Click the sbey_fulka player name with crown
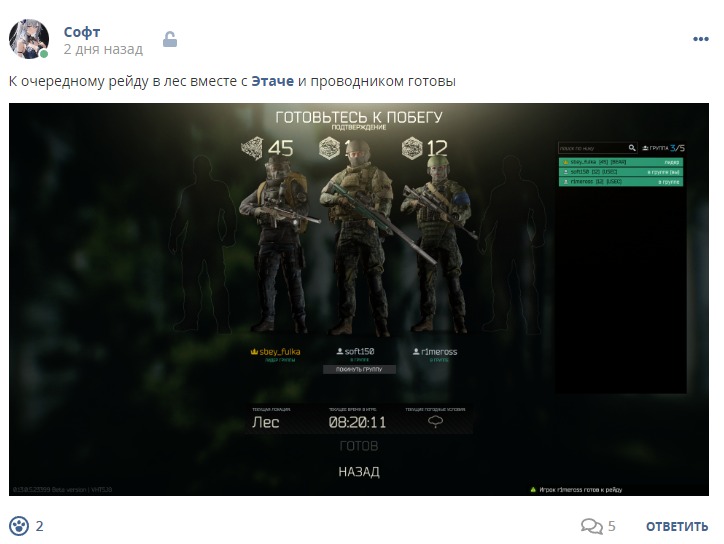Image resolution: width=724 pixels, height=544 pixels. [x=275, y=352]
